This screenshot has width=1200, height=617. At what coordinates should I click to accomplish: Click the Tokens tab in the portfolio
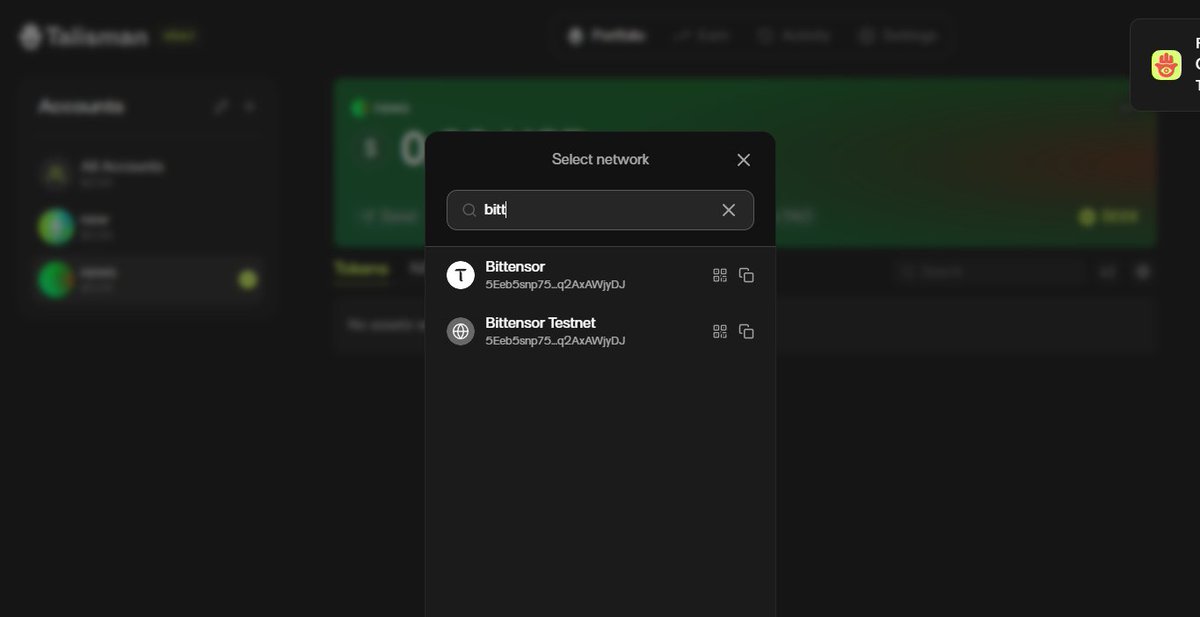pos(361,269)
